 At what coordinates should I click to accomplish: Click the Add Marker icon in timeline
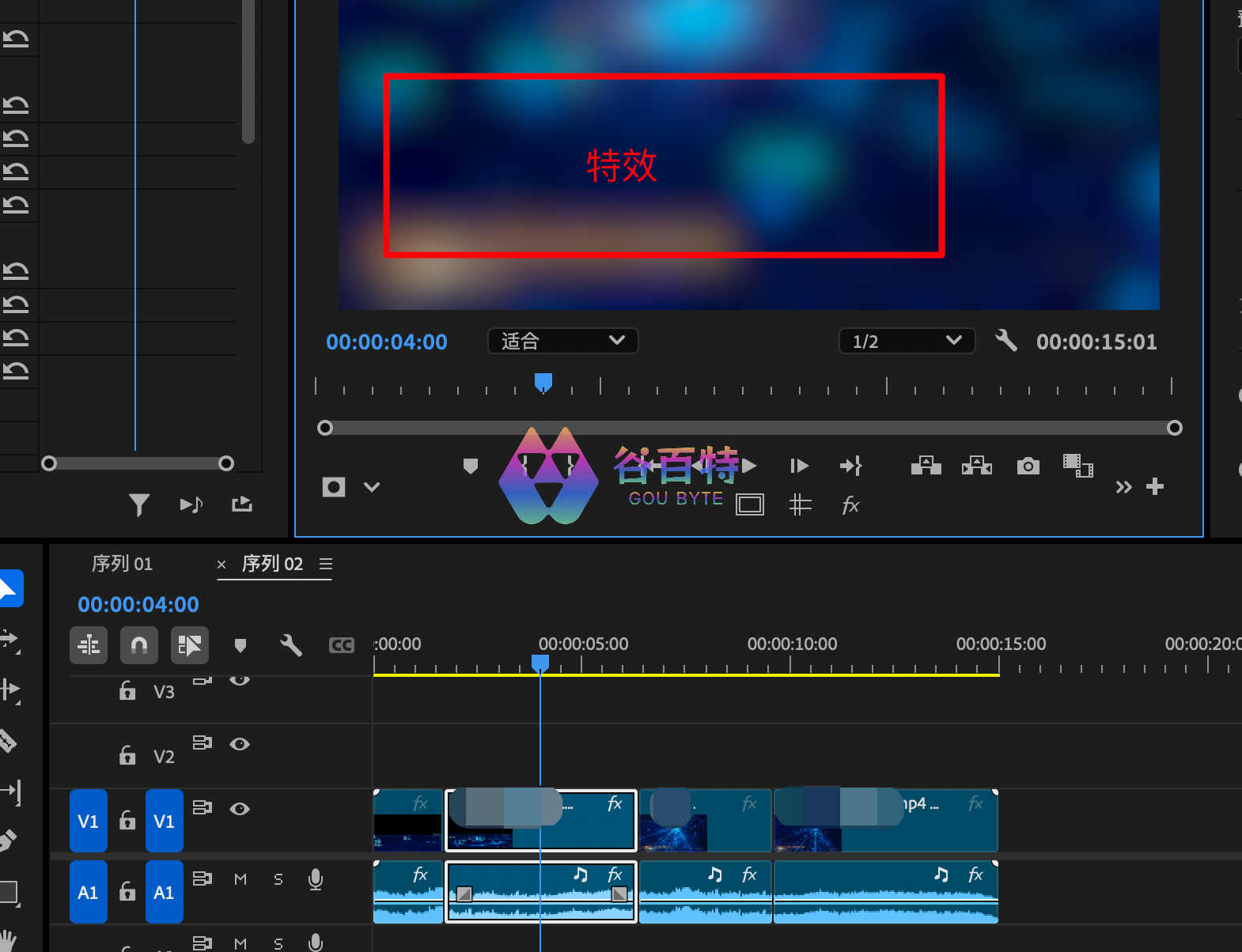click(240, 646)
